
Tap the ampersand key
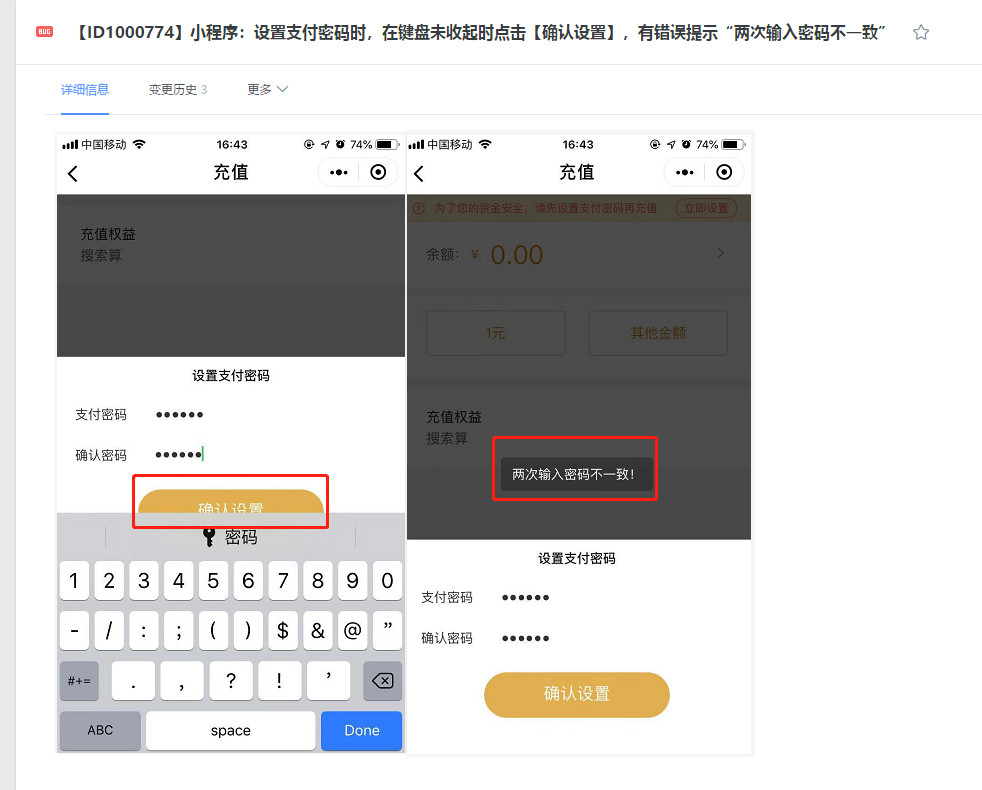318,630
